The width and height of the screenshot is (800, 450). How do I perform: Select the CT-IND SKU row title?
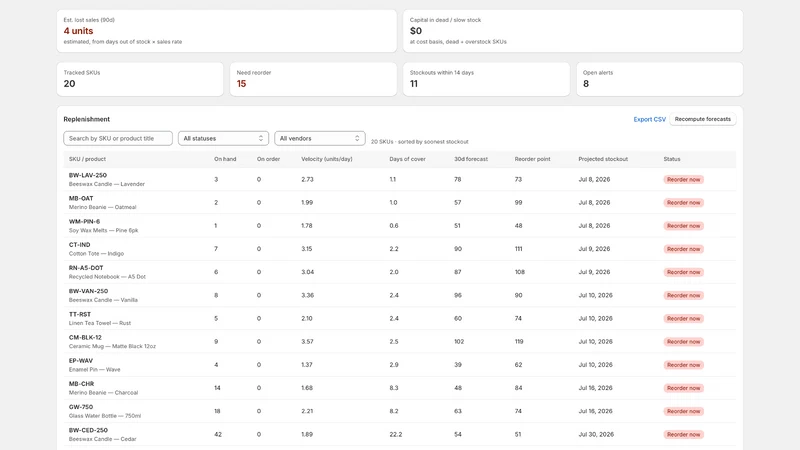(80, 245)
